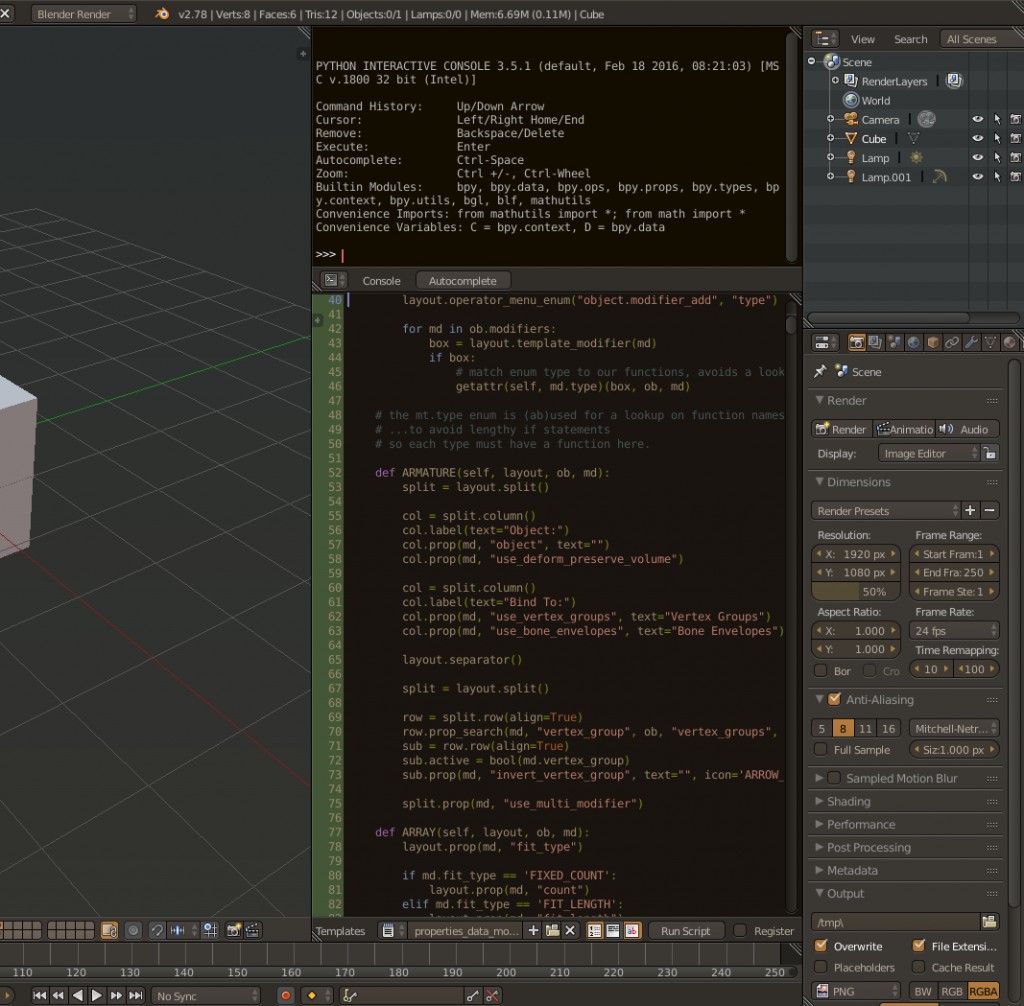Toggle line numbers in the text editor
The image size is (1024, 1006).
(x=592, y=932)
